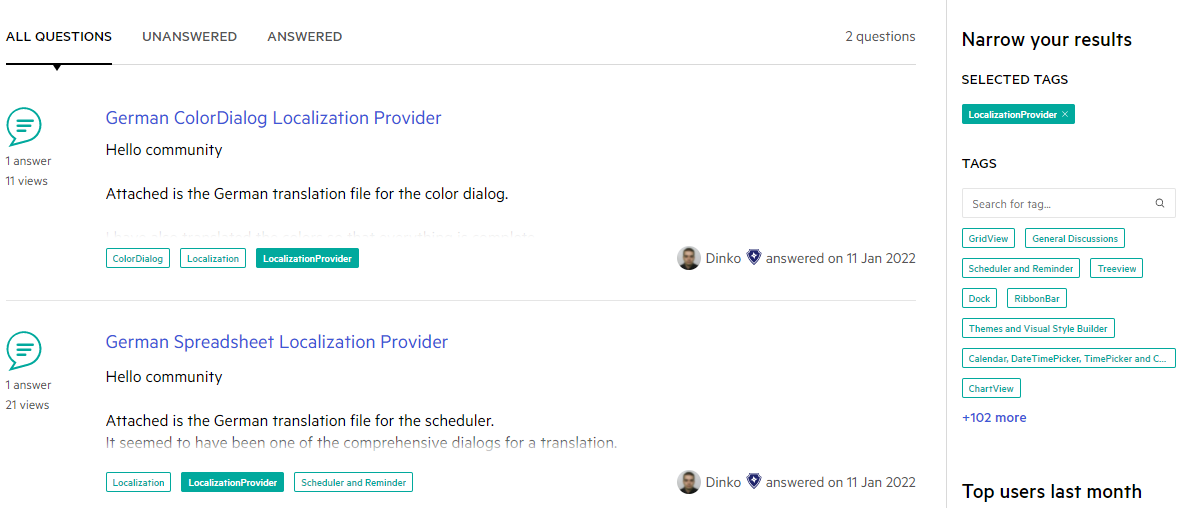The height and width of the screenshot is (508, 1185).
Task: Open the German ColorDialog Localization Provider question
Action: (x=274, y=118)
